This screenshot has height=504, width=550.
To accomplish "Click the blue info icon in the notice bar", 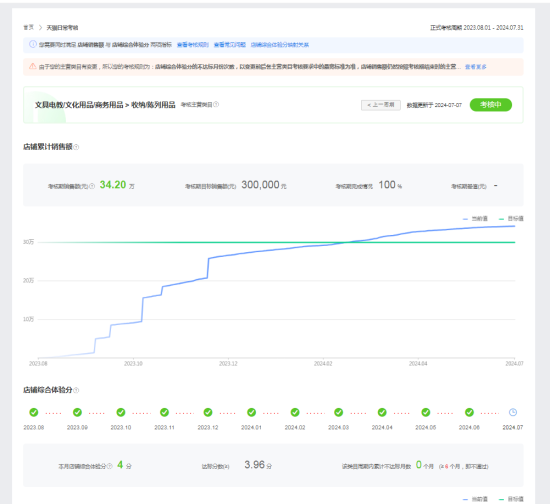I will pos(33,44).
